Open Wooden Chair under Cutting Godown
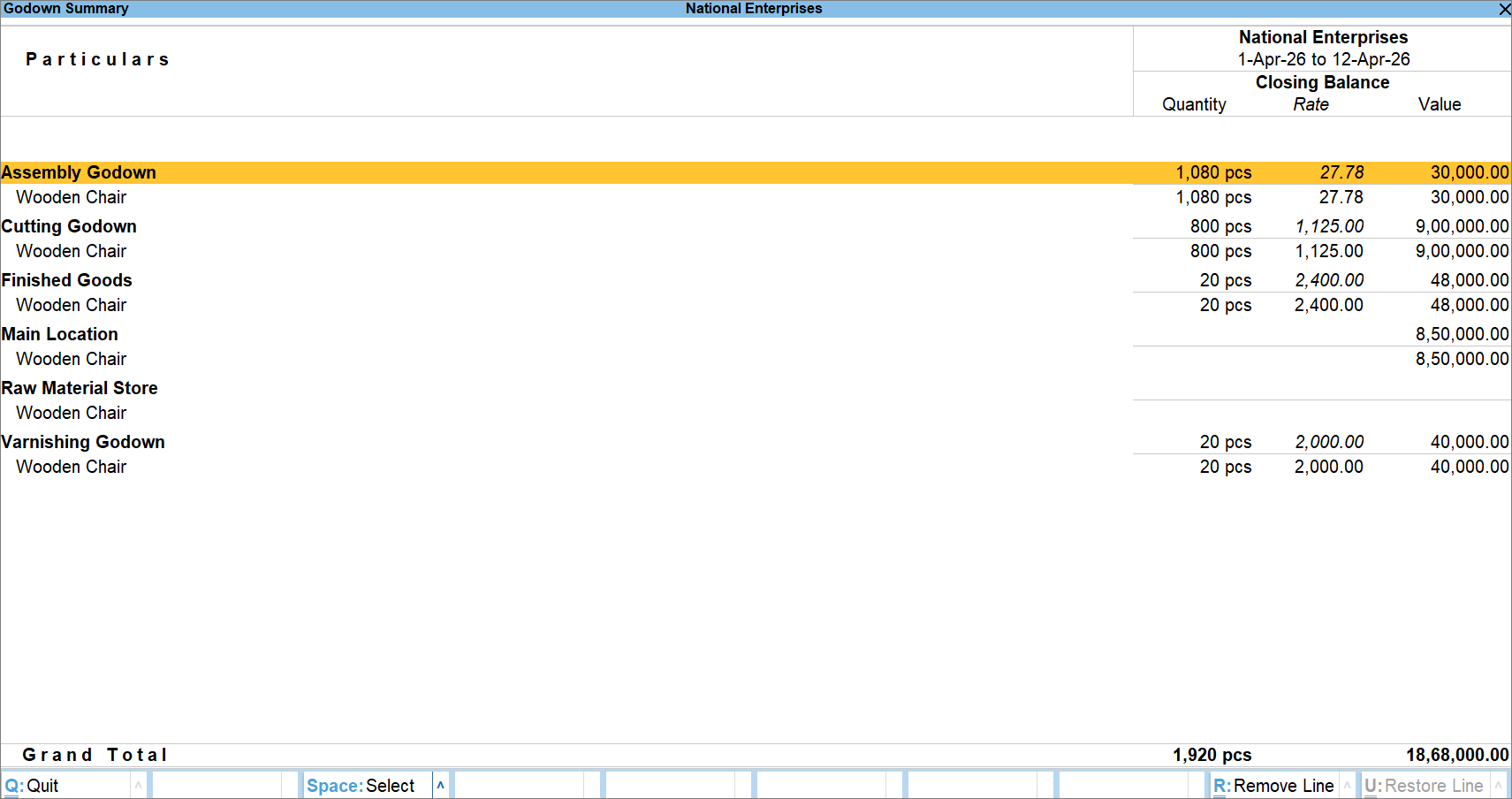1512x799 pixels. click(x=72, y=251)
